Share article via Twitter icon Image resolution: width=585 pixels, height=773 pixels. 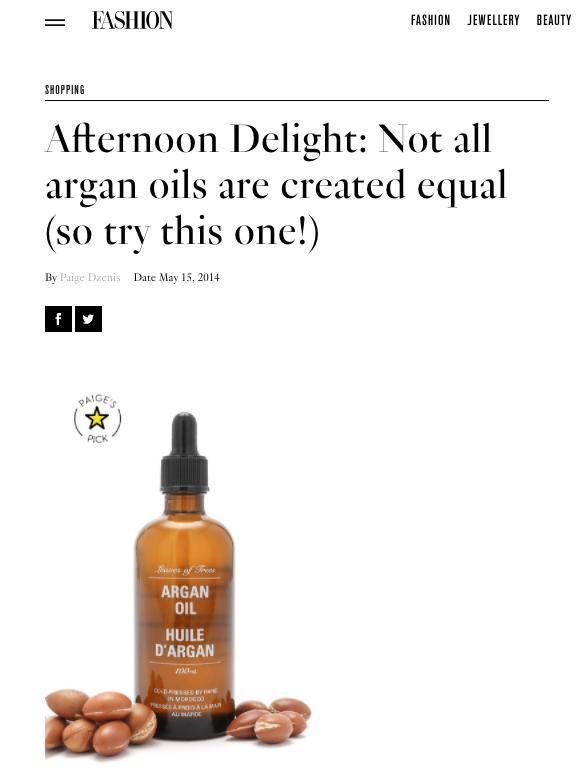click(88, 319)
